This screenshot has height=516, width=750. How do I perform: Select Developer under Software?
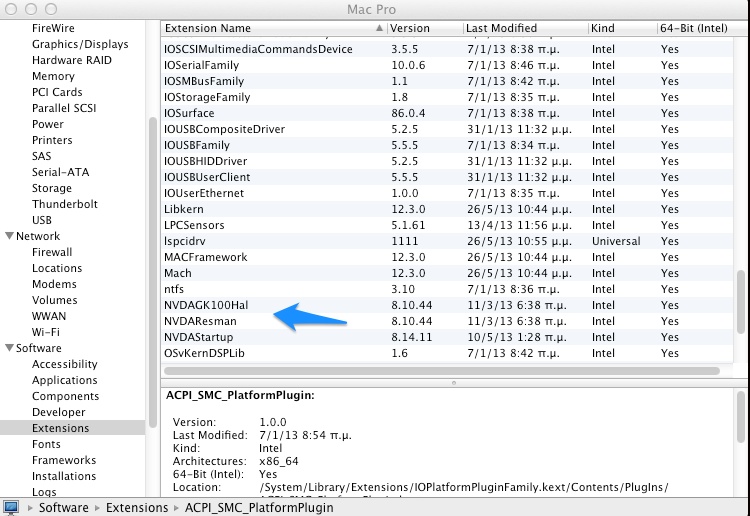click(x=58, y=412)
